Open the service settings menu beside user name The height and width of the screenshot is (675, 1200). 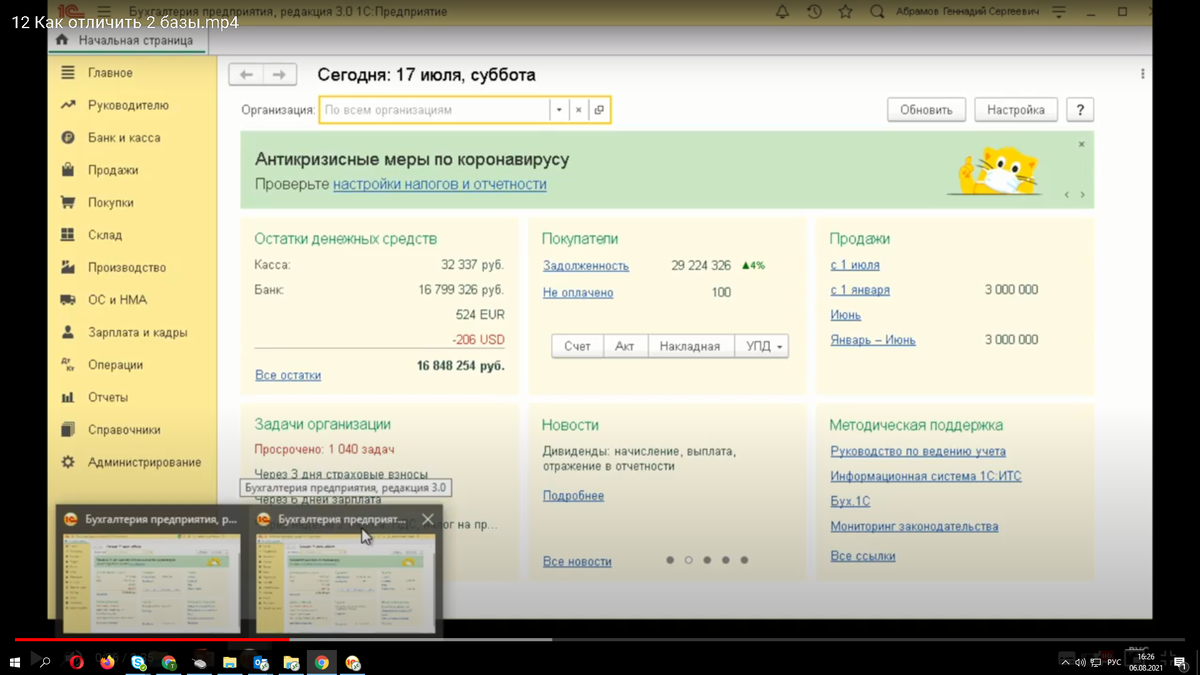coord(1059,12)
